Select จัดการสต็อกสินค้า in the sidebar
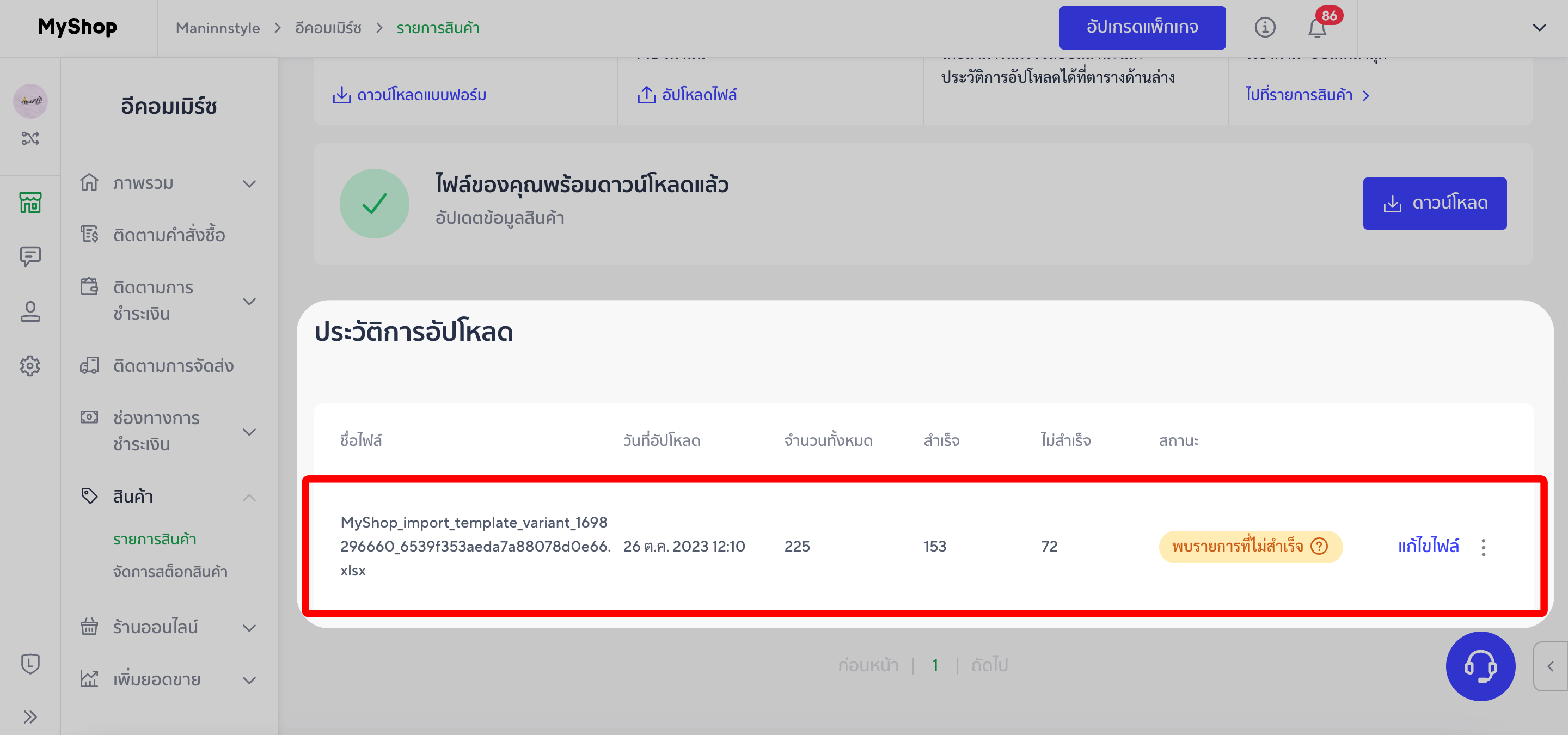The height and width of the screenshot is (735, 1568). click(170, 571)
